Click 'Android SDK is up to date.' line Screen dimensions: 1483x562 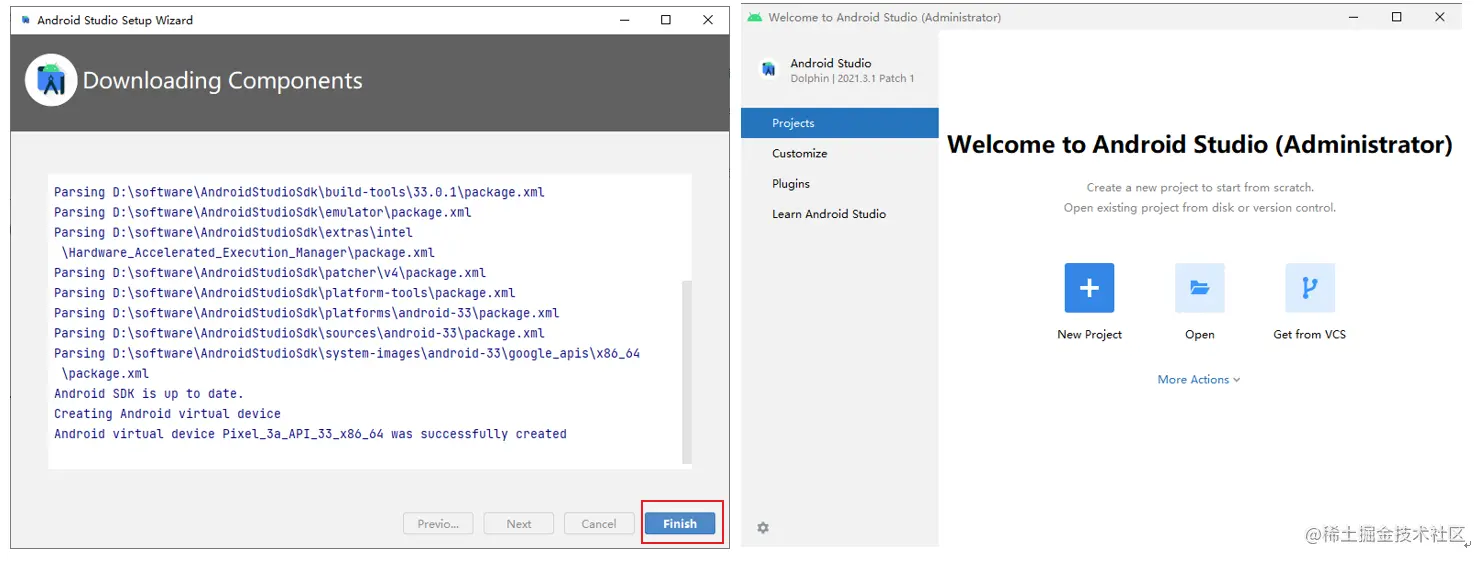[x=149, y=393]
